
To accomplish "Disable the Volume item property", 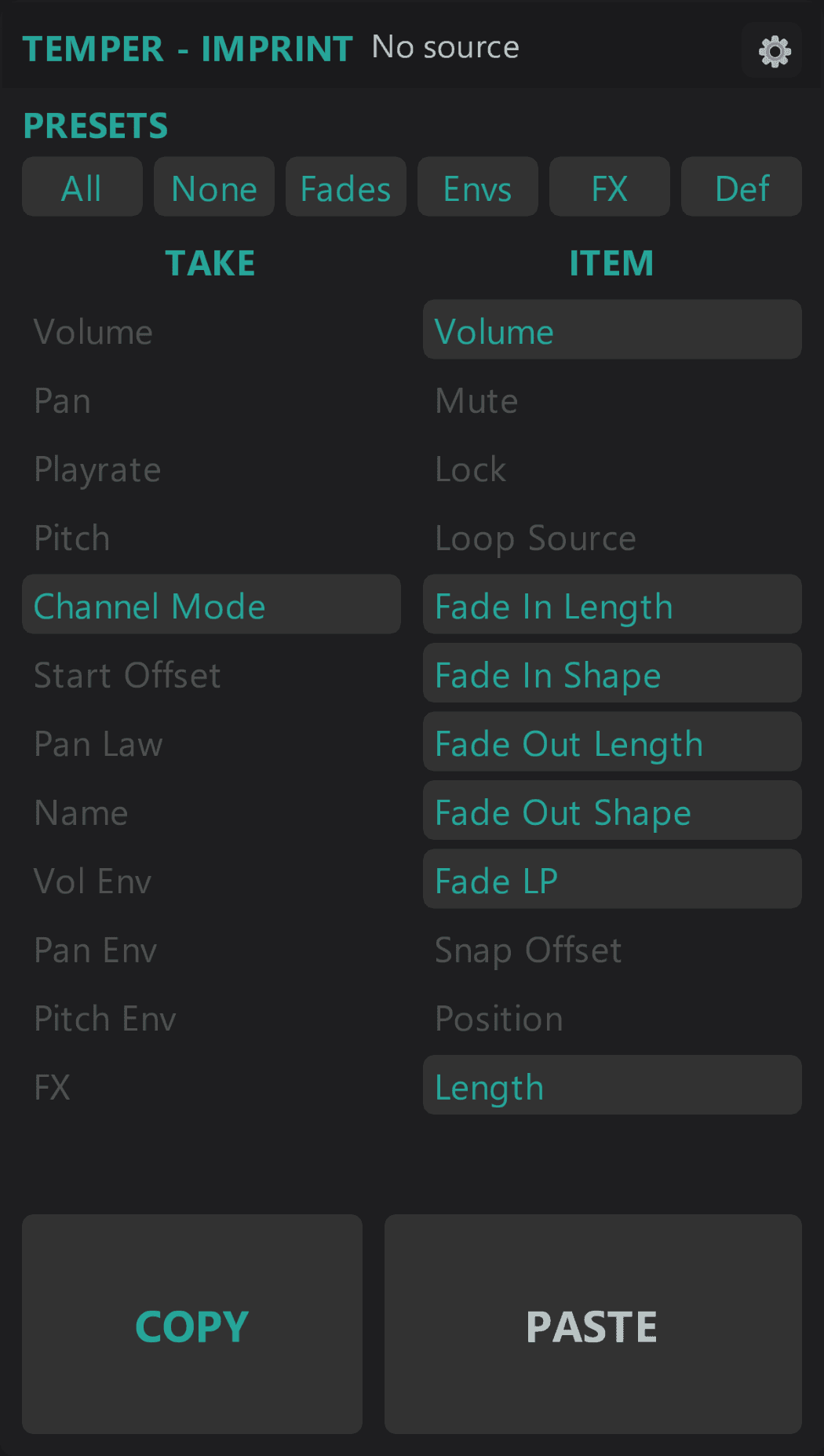I will pyautogui.click(x=612, y=330).
